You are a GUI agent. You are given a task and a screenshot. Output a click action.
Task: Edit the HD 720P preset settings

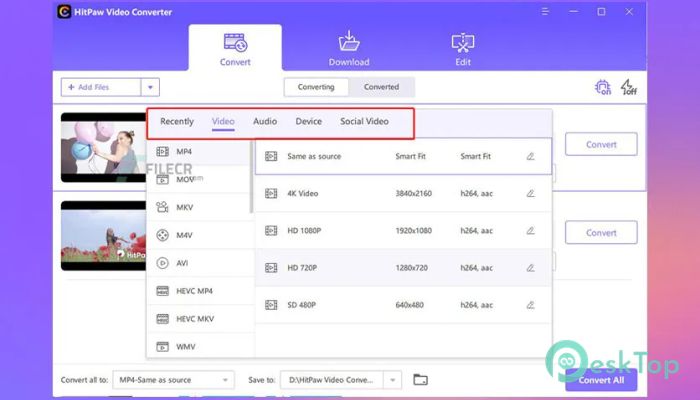point(530,267)
